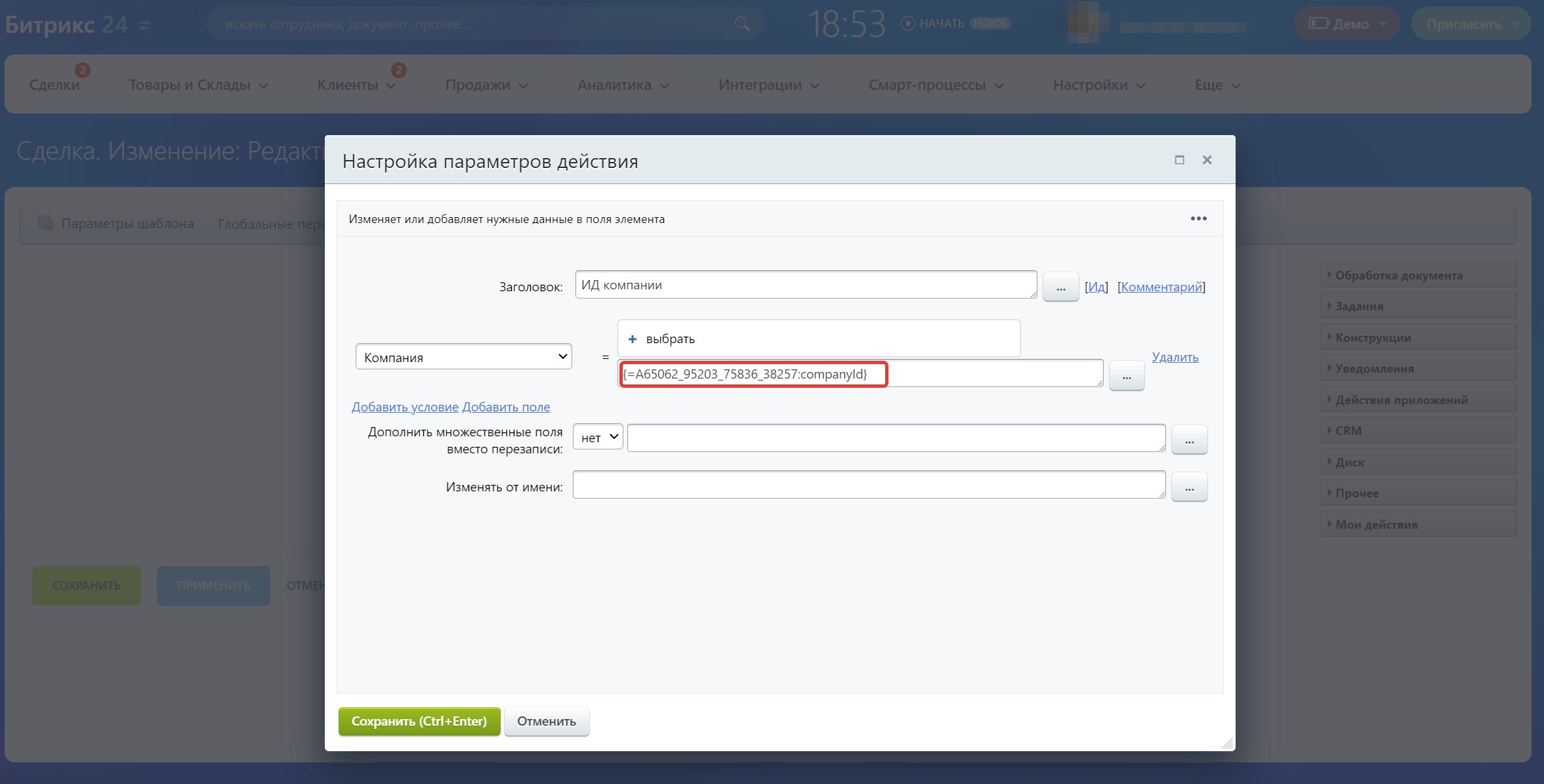Click the search magnifier icon in top bar
1544x784 pixels.
coord(741,24)
